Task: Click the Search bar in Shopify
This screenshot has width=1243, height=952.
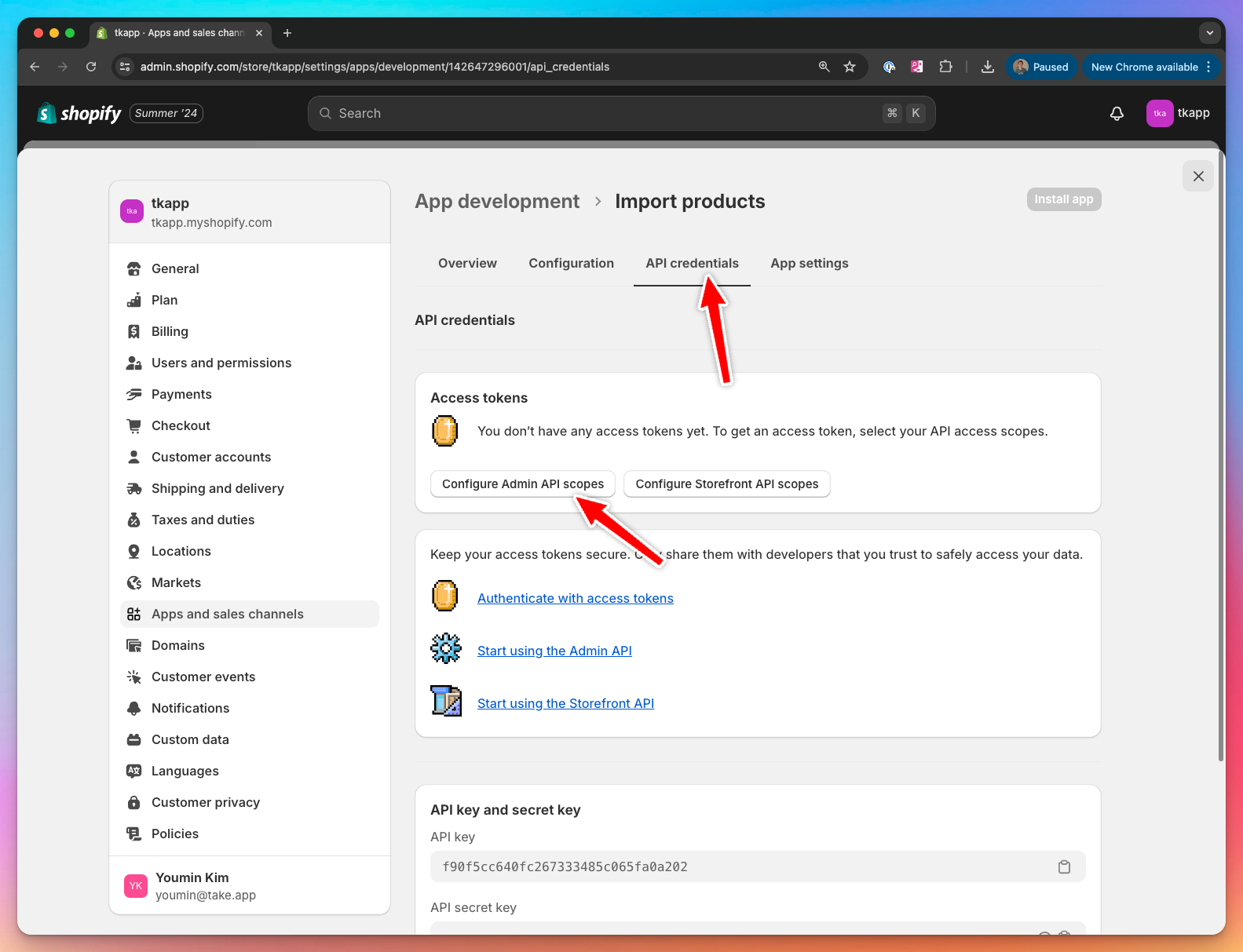Action: pos(621,114)
